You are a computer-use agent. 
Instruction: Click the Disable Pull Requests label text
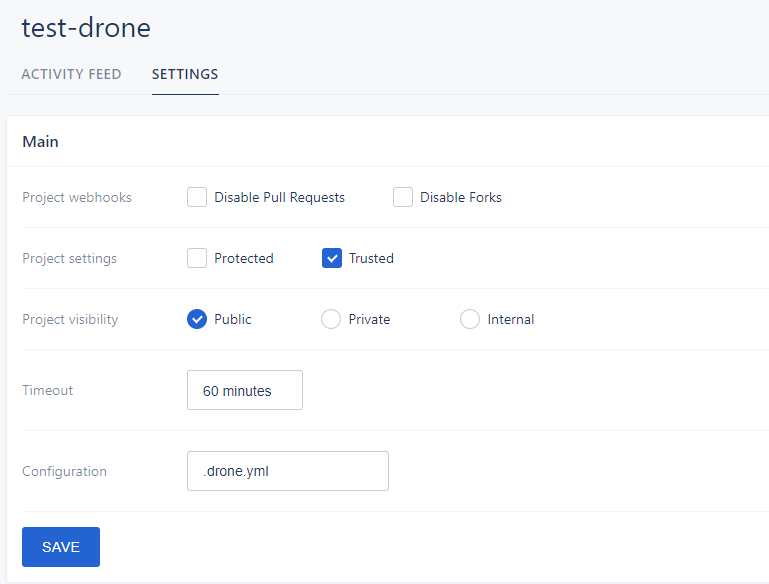[x=280, y=197]
